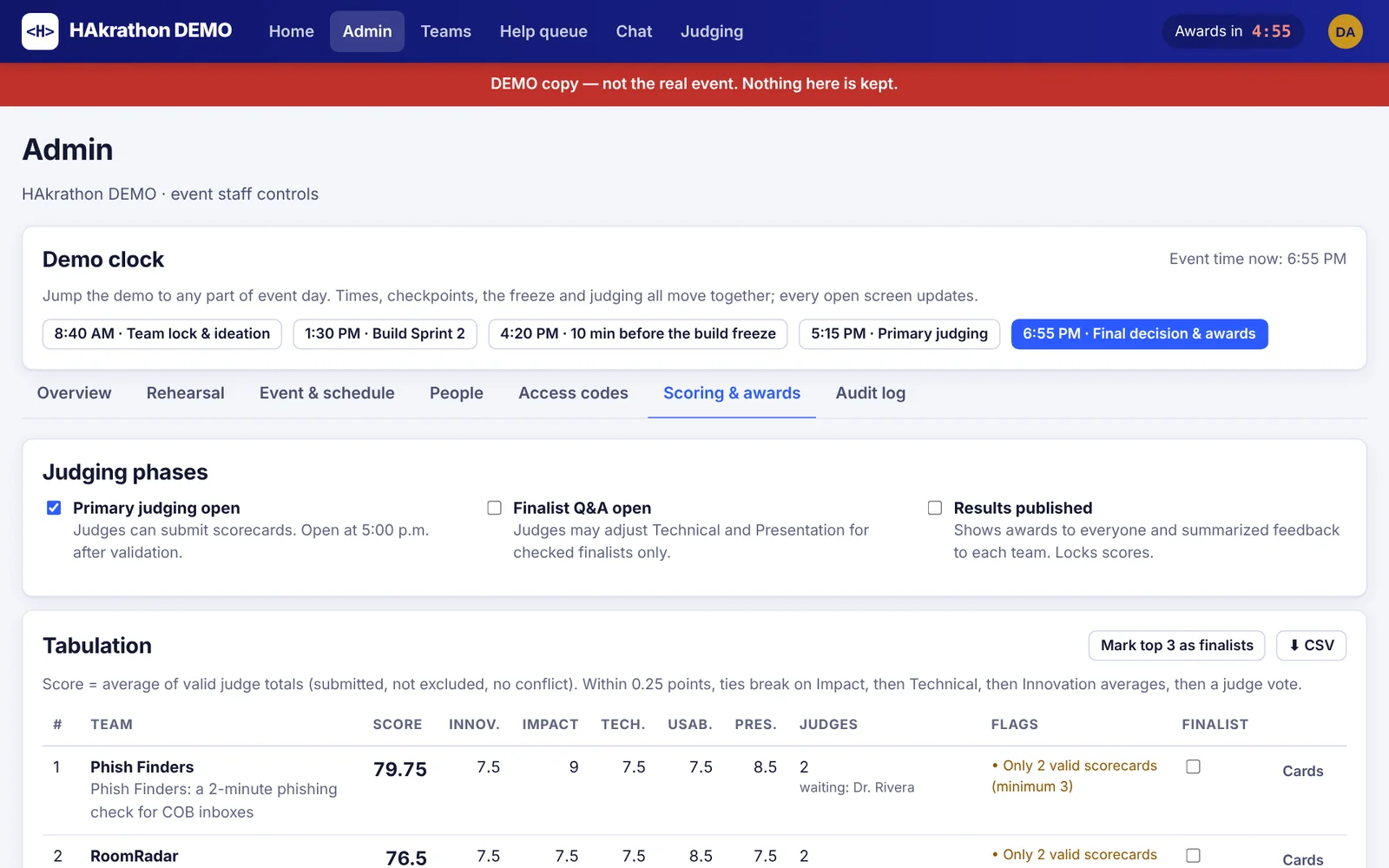Jump clock to 1:30 PM Build Sprint 2
This screenshot has width=1389, height=868.
click(385, 334)
